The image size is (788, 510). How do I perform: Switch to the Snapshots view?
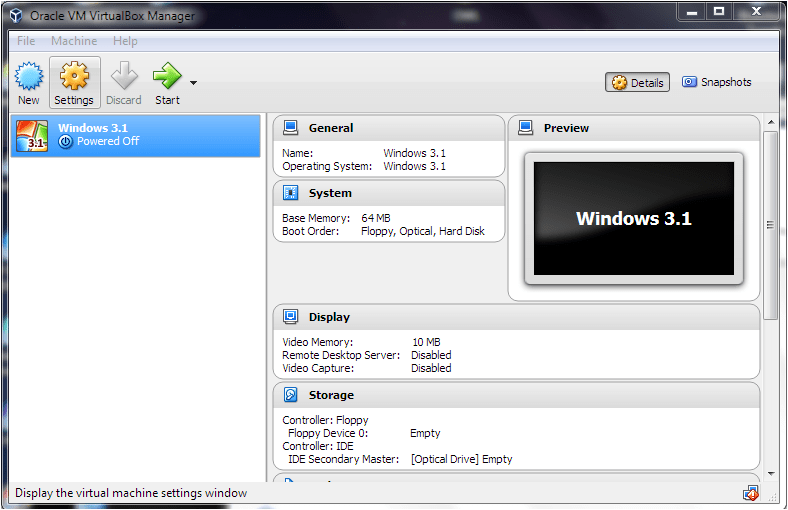[x=716, y=82]
